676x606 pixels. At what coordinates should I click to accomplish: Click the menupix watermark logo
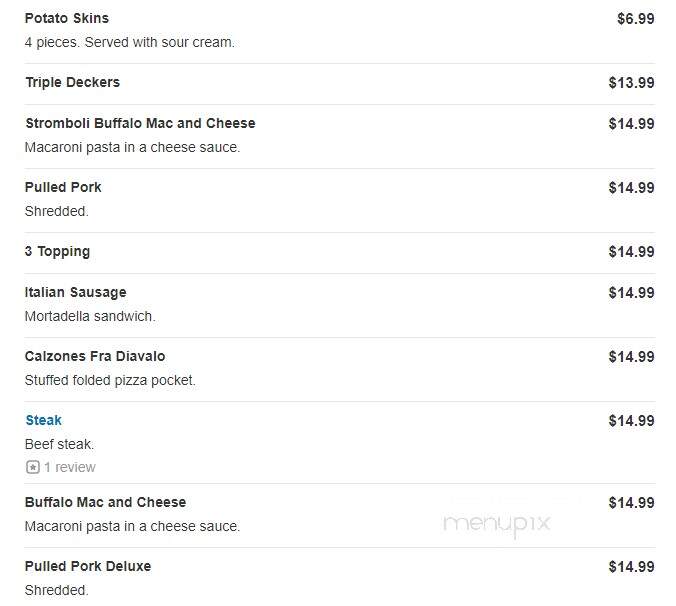tap(497, 524)
